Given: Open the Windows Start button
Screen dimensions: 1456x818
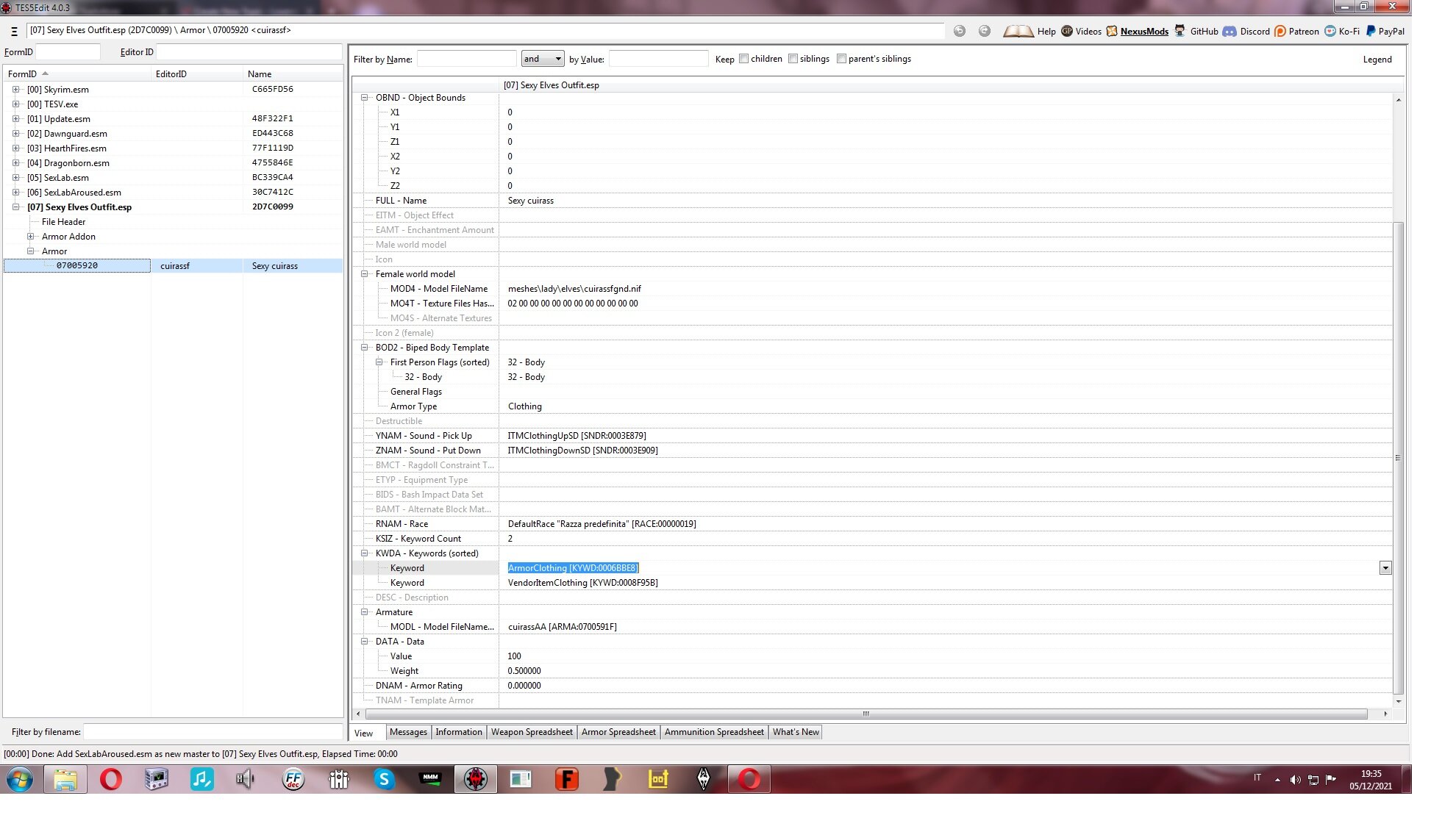Looking at the screenshot, I should pyautogui.click(x=20, y=779).
